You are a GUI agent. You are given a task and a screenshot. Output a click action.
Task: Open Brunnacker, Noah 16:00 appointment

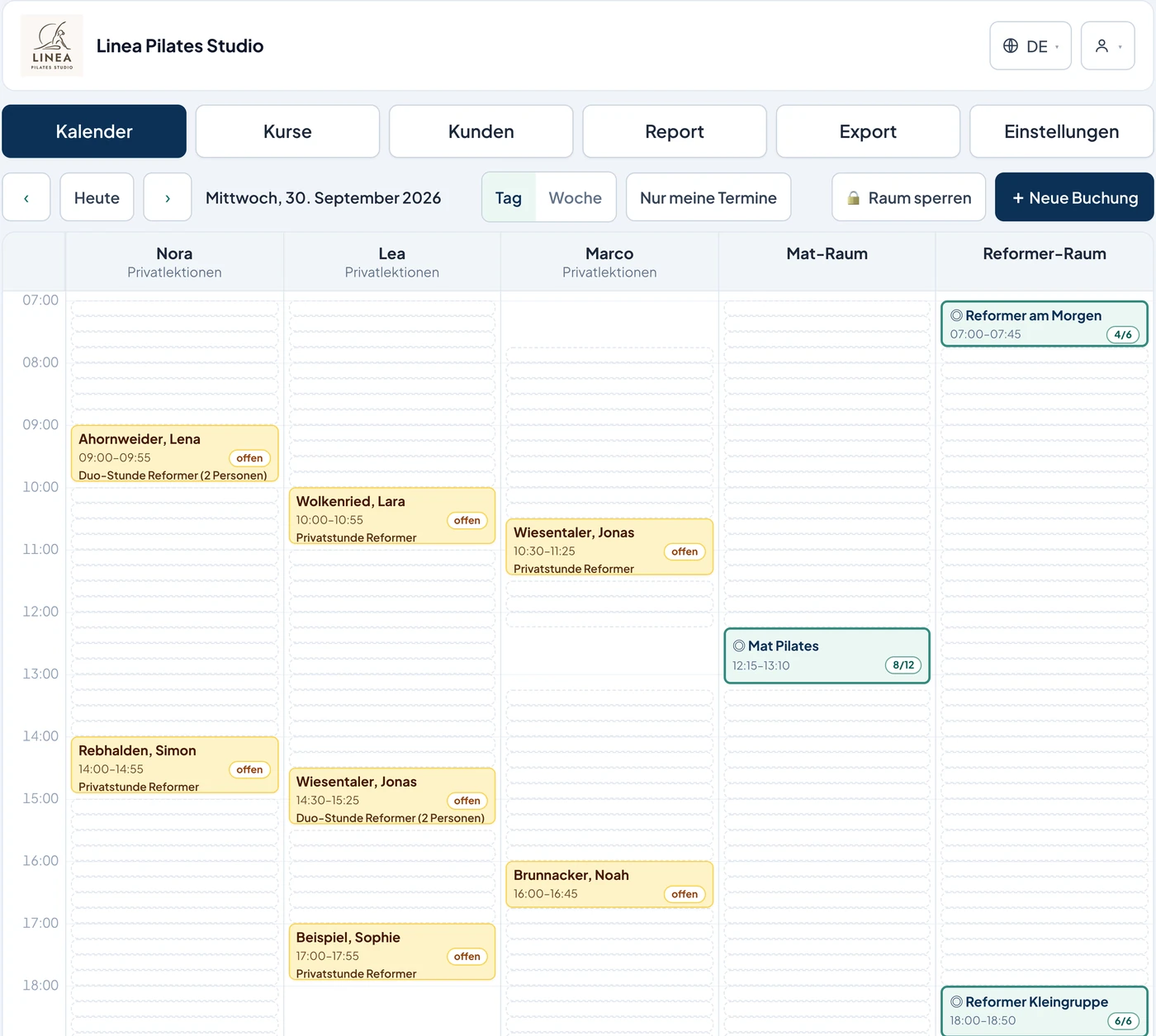[x=609, y=884]
